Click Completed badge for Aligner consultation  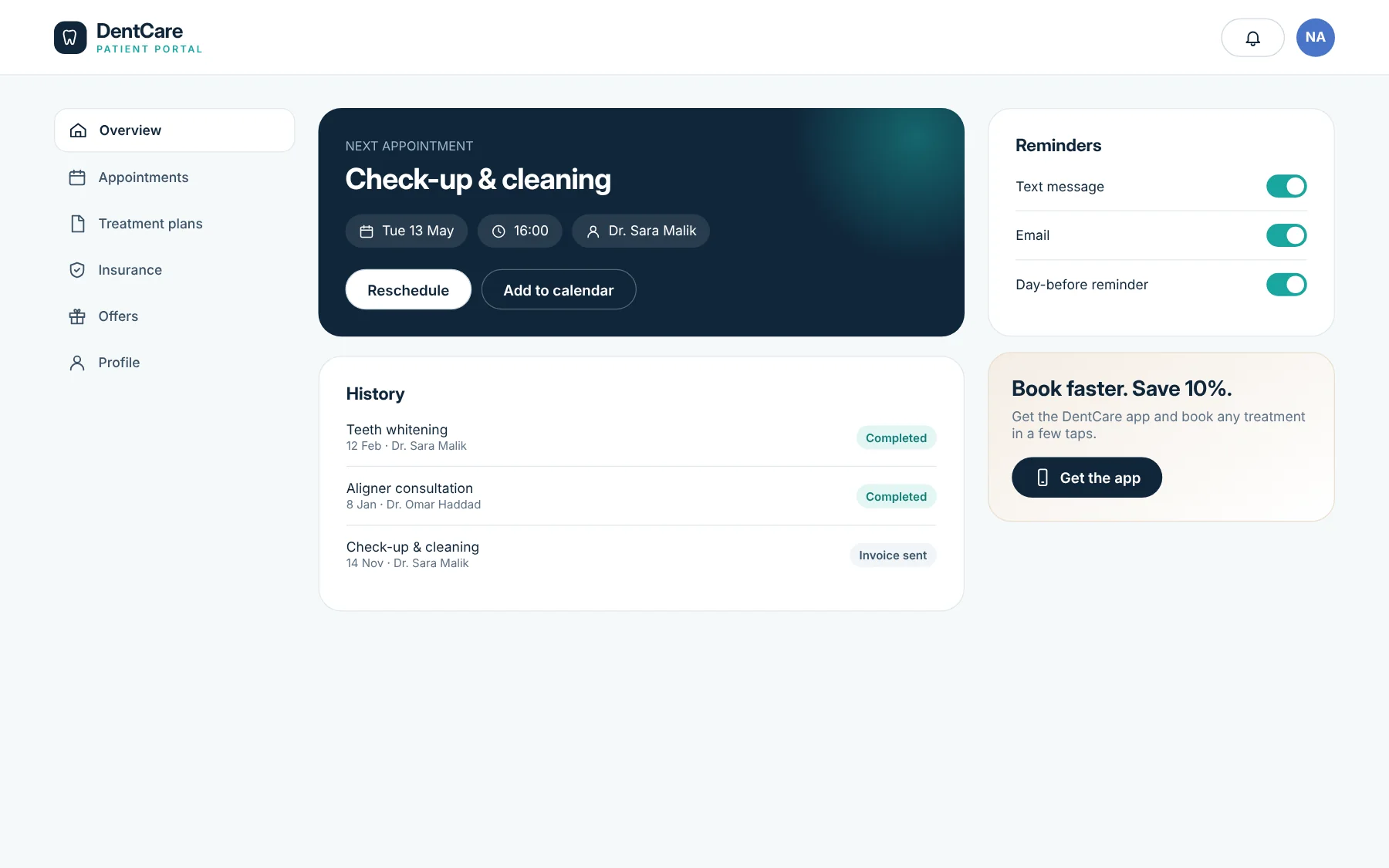pyautogui.click(x=896, y=496)
